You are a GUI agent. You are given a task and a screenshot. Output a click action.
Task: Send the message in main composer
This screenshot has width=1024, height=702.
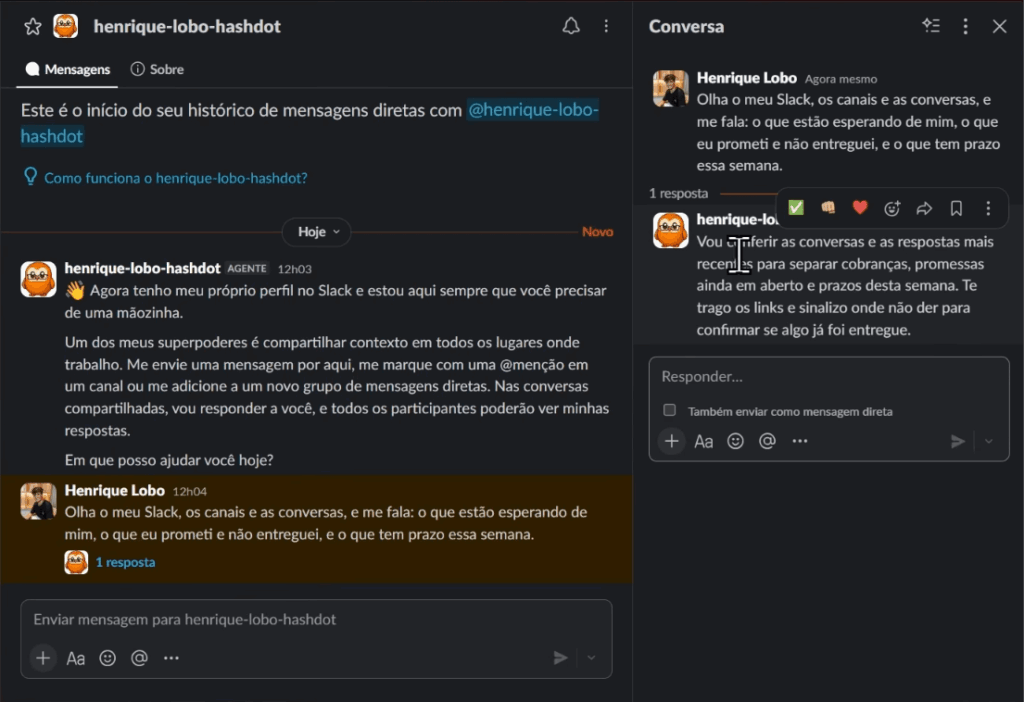click(560, 658)
